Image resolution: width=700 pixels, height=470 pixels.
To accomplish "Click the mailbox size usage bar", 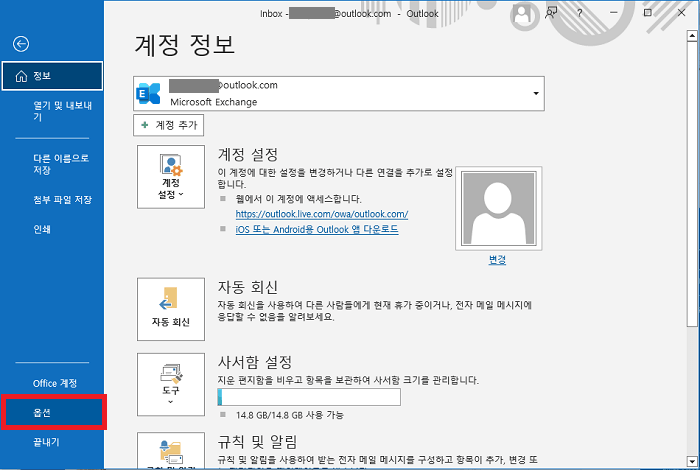I will tap(309, 397).
